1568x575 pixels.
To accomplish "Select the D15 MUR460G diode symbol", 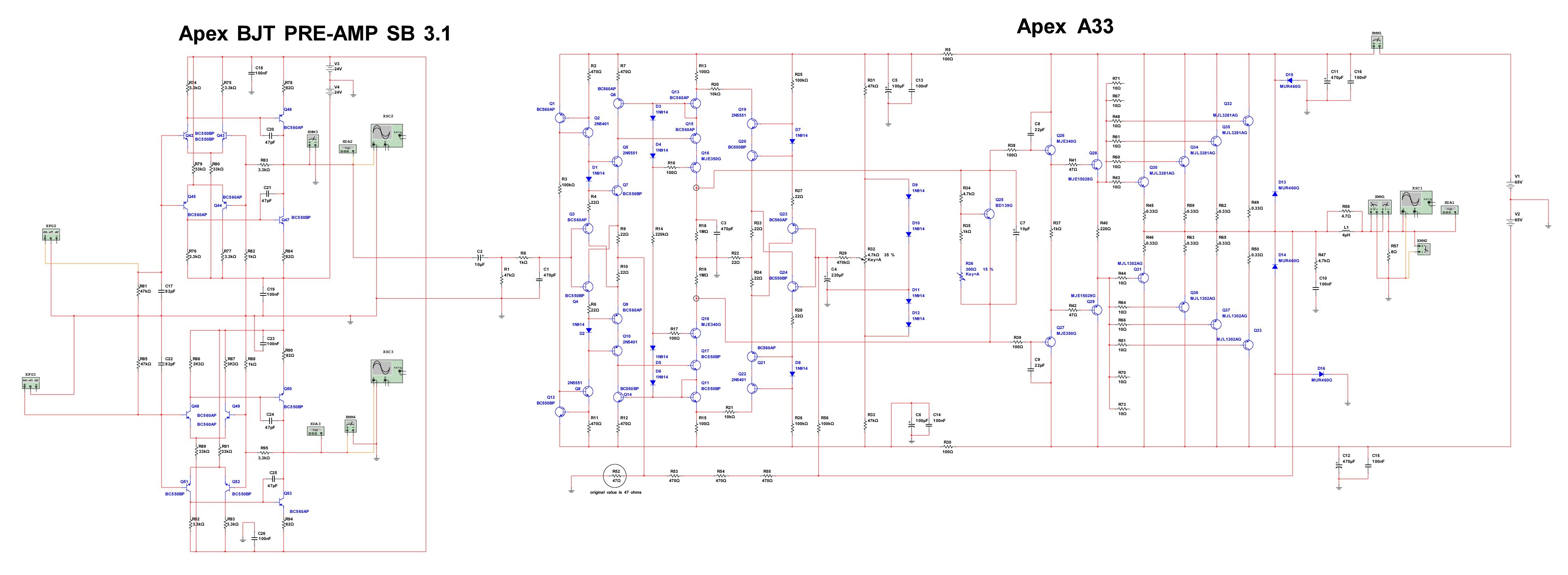I will click(1288, 80).
